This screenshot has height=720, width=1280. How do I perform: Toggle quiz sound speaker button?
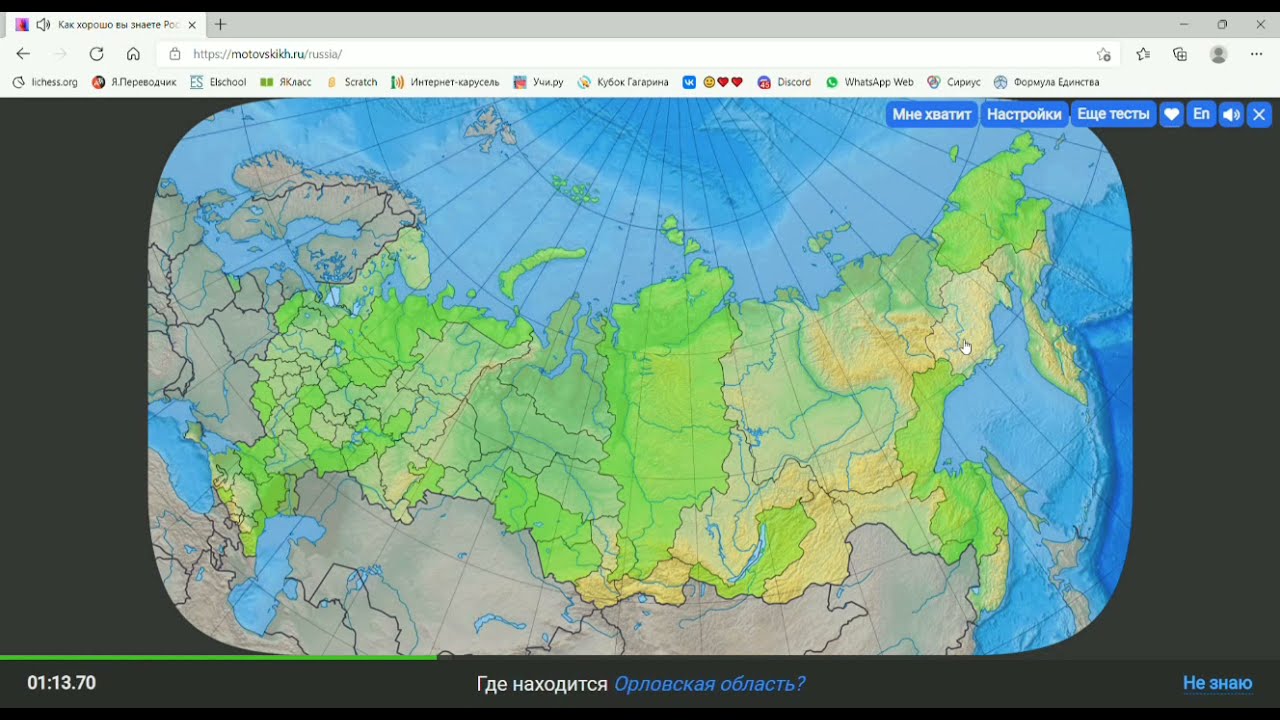point(1231,114)
